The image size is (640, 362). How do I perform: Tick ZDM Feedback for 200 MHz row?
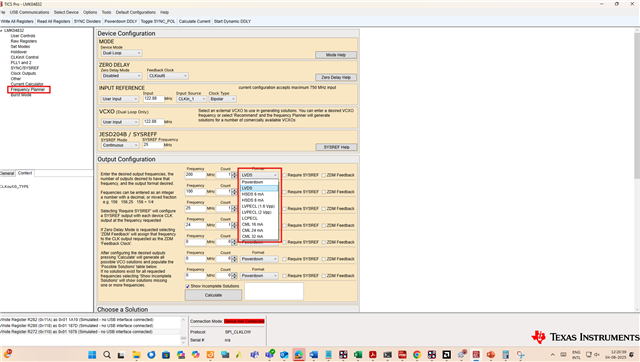click(324, 175)
